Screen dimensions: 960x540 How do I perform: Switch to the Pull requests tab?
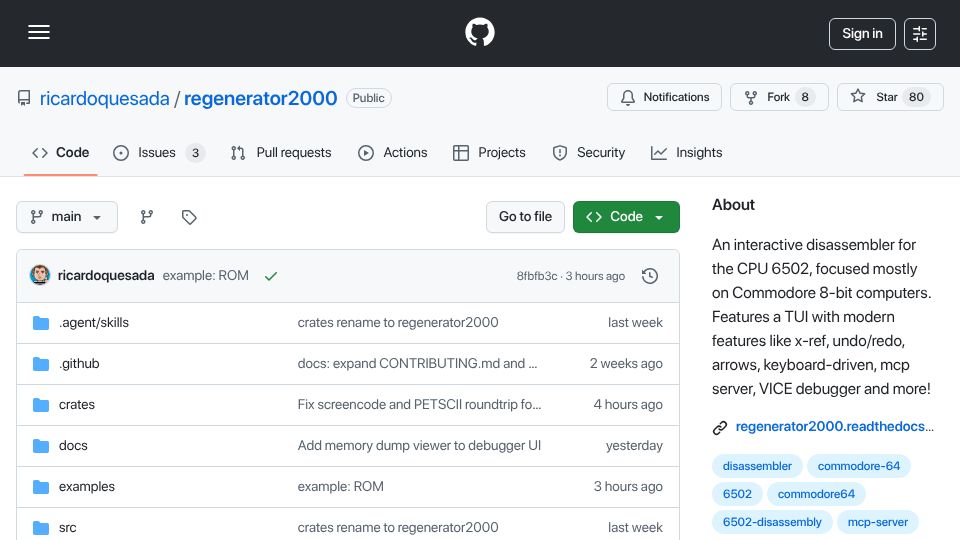click(x=281, y=152)
